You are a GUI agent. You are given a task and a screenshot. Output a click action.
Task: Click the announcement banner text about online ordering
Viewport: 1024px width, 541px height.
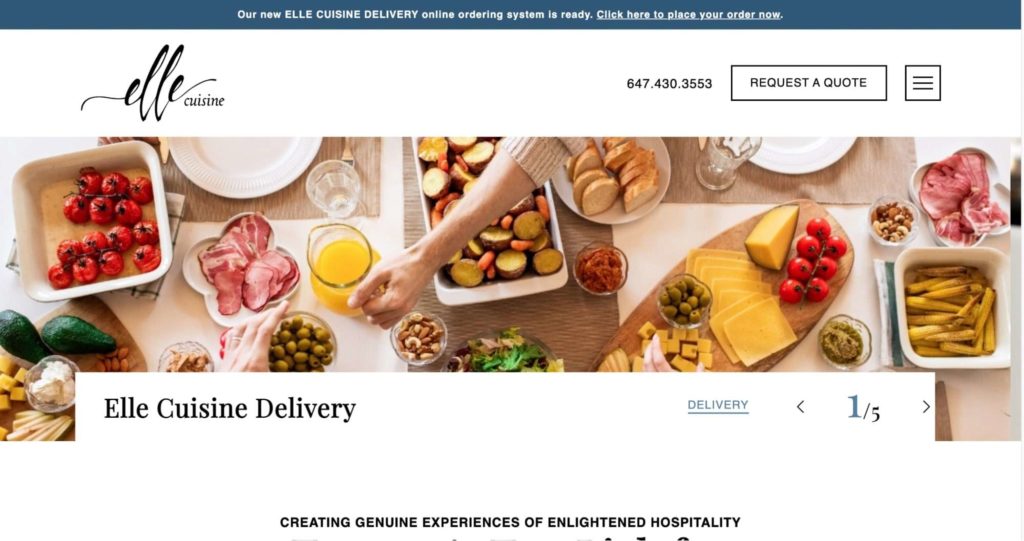pos(415,14)
